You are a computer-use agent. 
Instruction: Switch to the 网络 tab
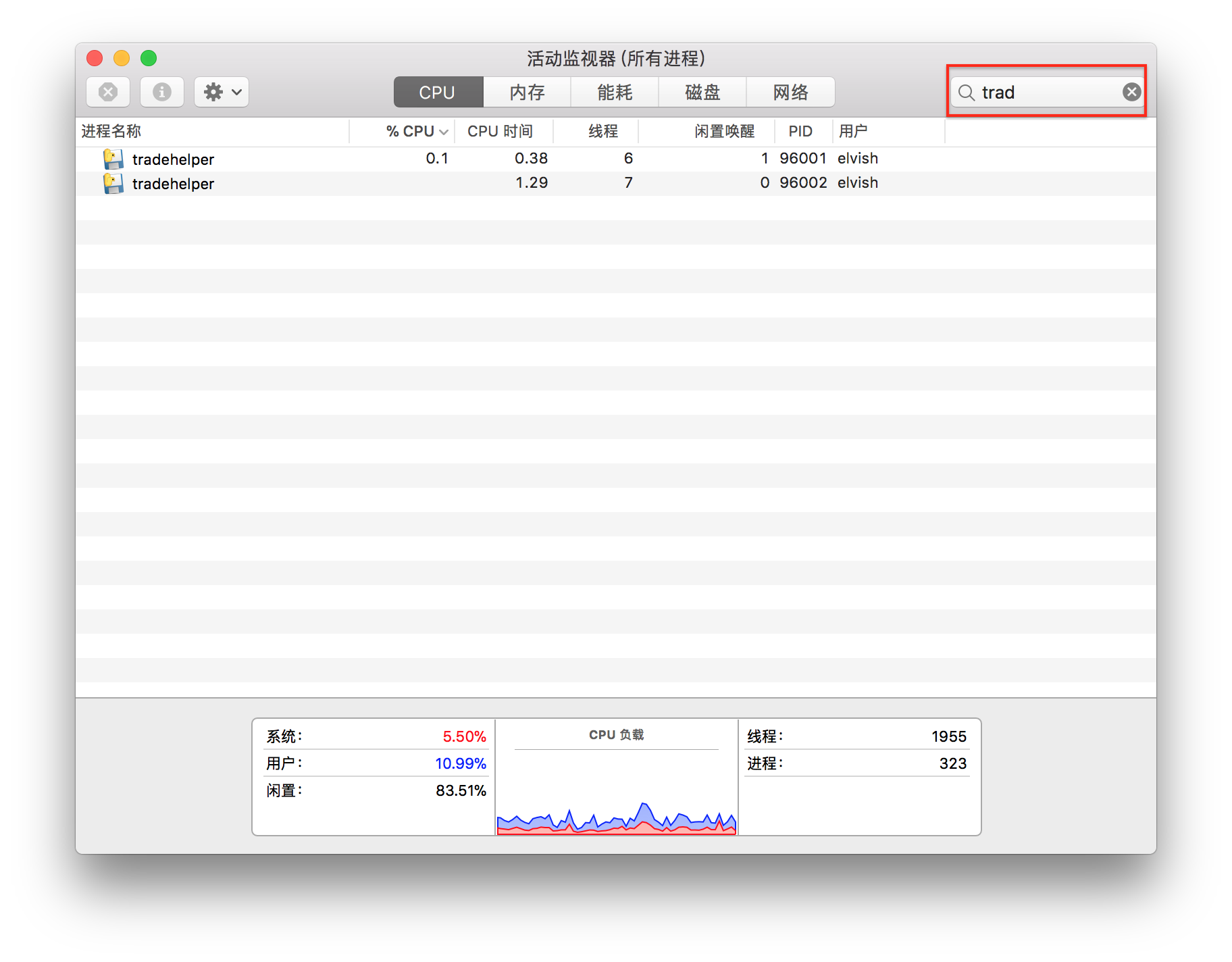[790, 92]
